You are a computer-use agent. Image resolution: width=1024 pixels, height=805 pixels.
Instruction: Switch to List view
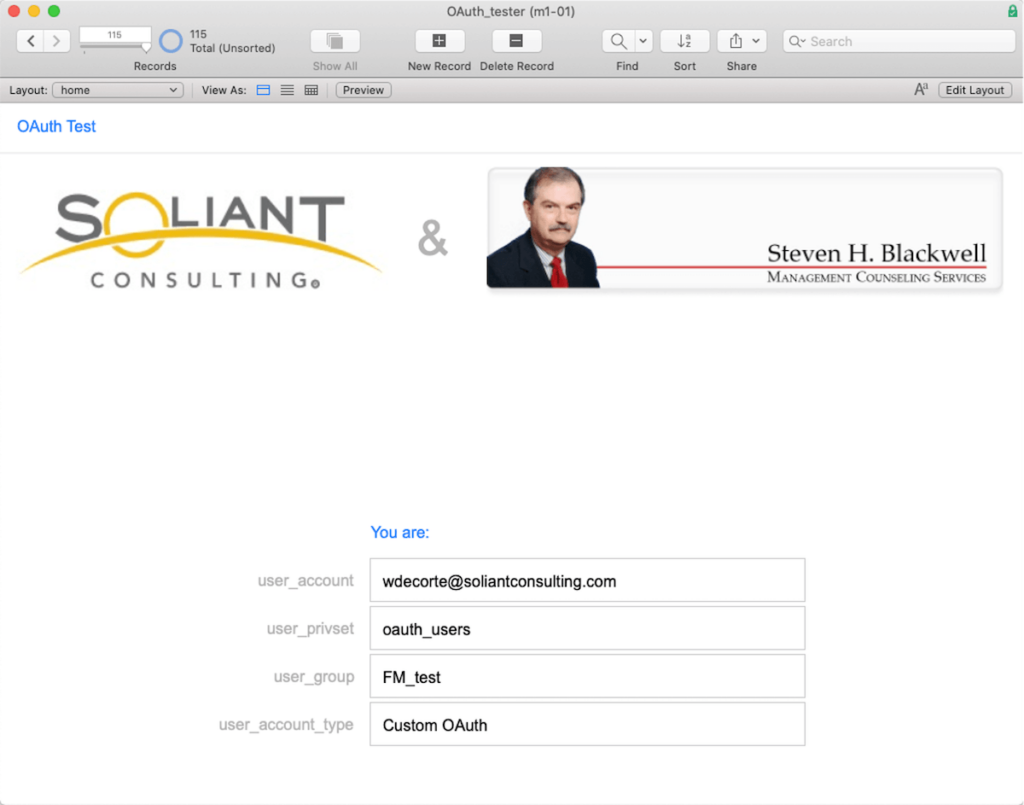point(287,90)
